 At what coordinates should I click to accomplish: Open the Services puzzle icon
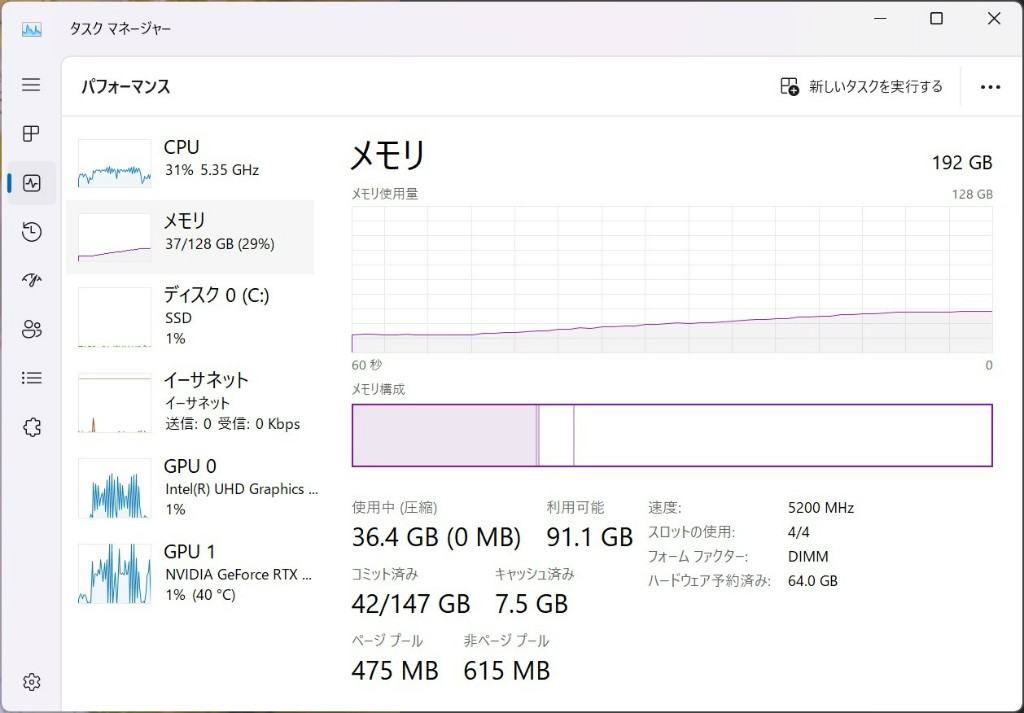click(x=31, y=427)
